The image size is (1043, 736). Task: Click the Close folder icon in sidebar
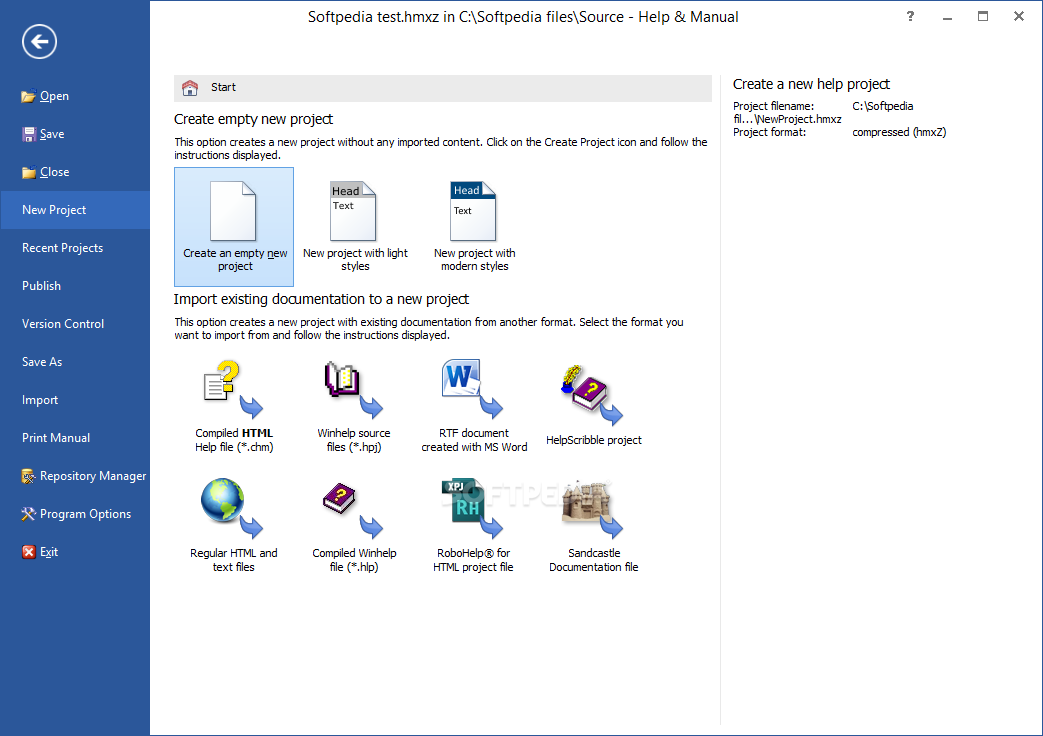29,172
